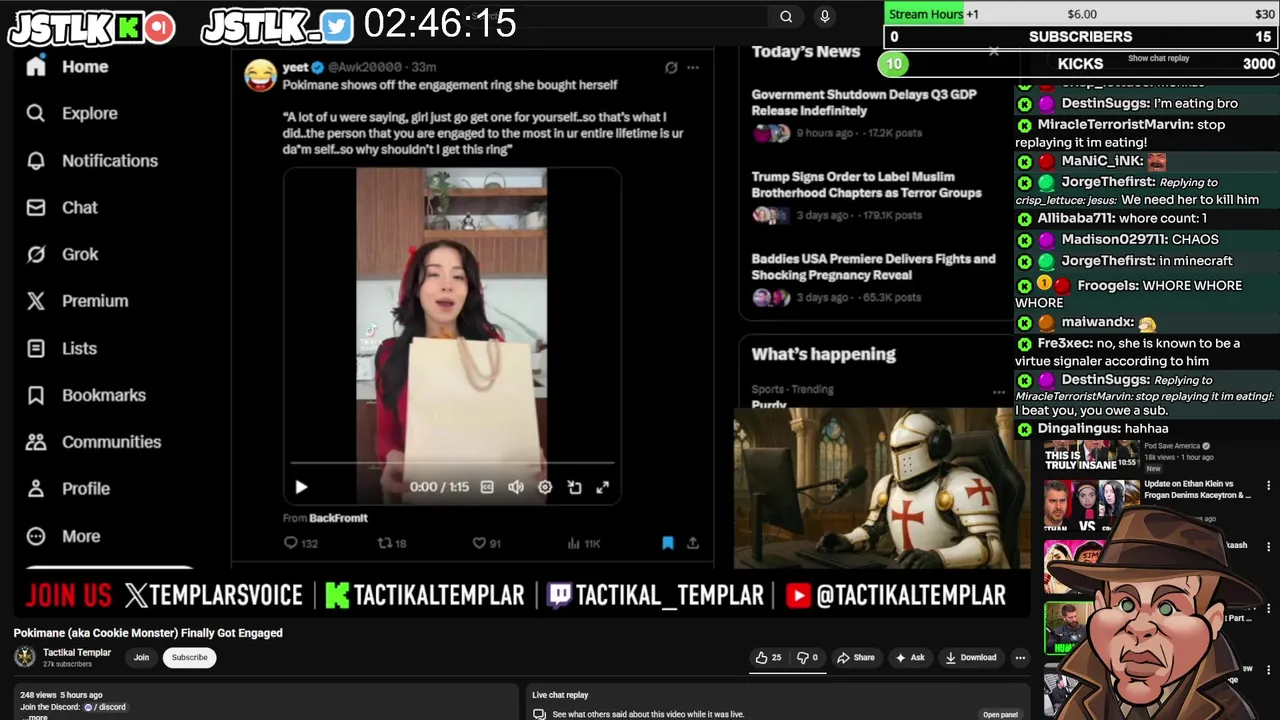
Task: Open the Home item in X sidebar
Action: (x=67, y=66)
